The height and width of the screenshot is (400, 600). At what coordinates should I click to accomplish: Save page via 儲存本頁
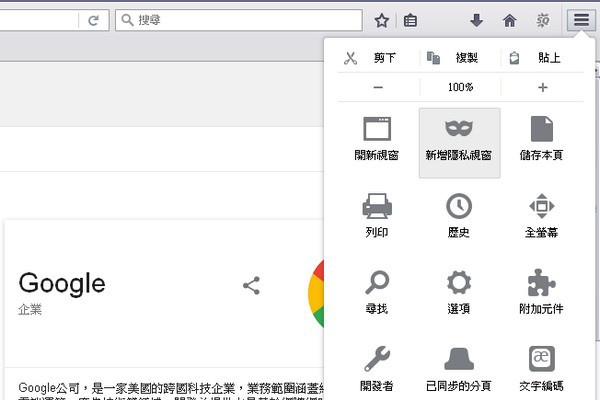541,139
